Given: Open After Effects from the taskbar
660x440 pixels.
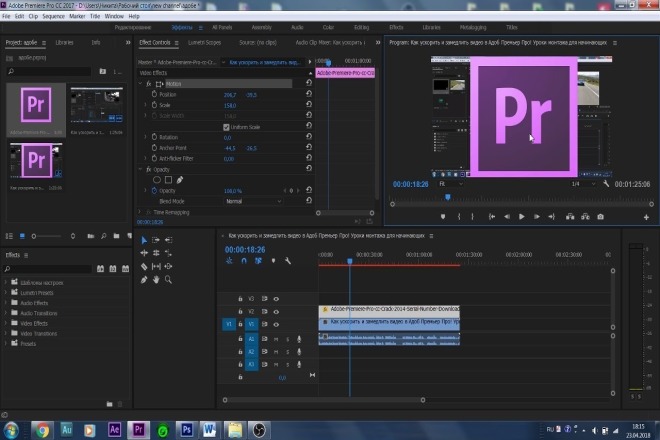Looking at the screenshot, I should coord(114,429).
